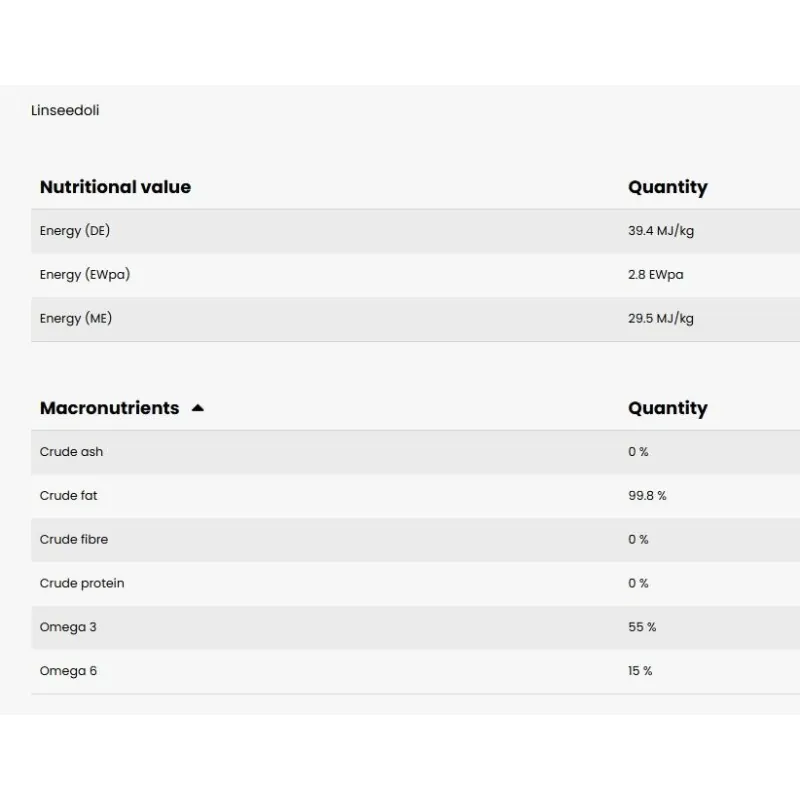Viewport: 800px width, 800px height.
Task: Select the Crude protein row label
Action: click(82, 584)
